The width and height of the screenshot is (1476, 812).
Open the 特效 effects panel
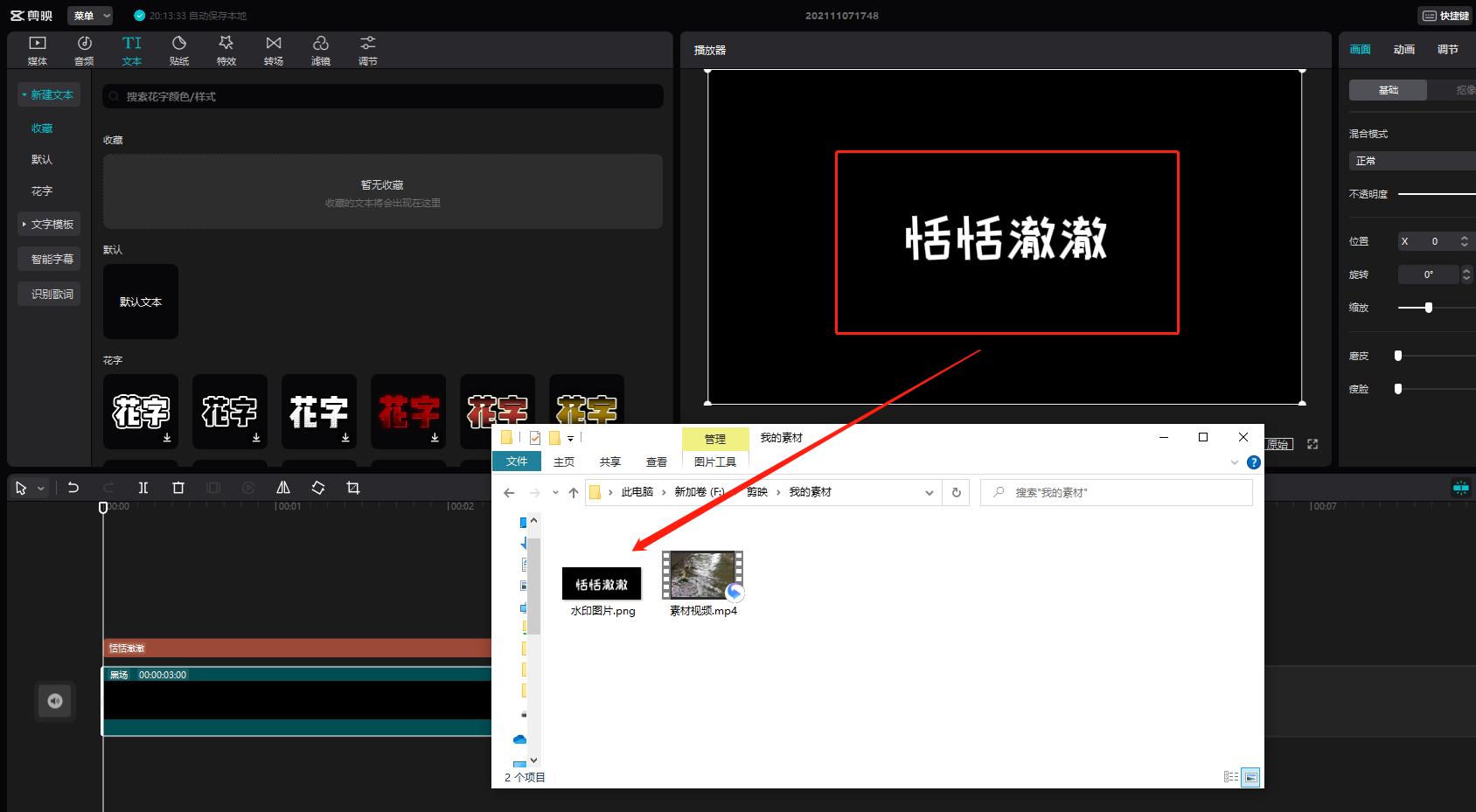[x=226, y=49]
